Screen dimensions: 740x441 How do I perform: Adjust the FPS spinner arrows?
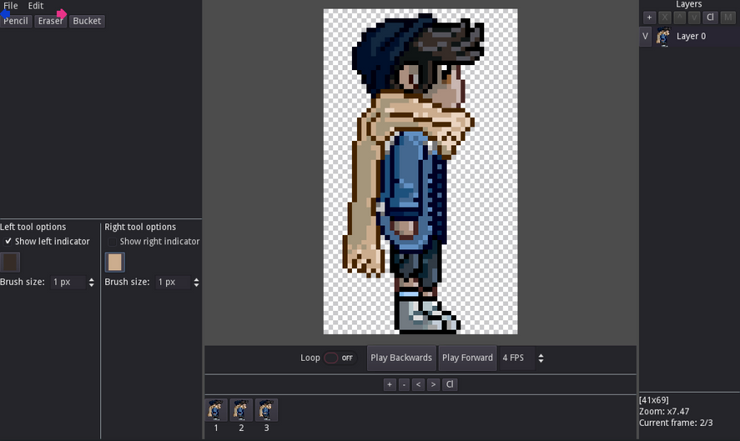pyautogui.click(x=541, y=358)
